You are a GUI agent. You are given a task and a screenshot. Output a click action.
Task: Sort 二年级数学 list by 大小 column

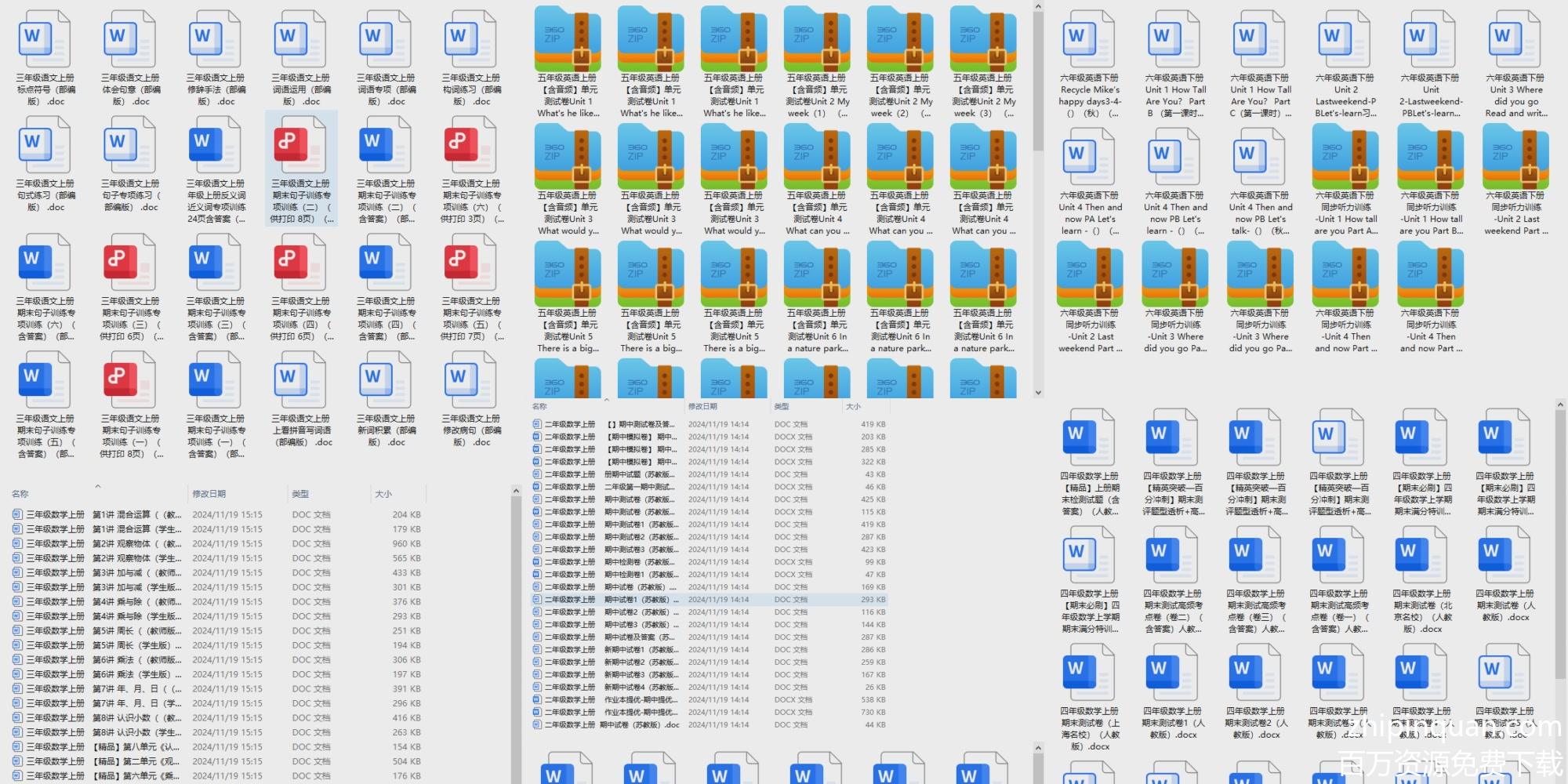[x=853, y=407]
